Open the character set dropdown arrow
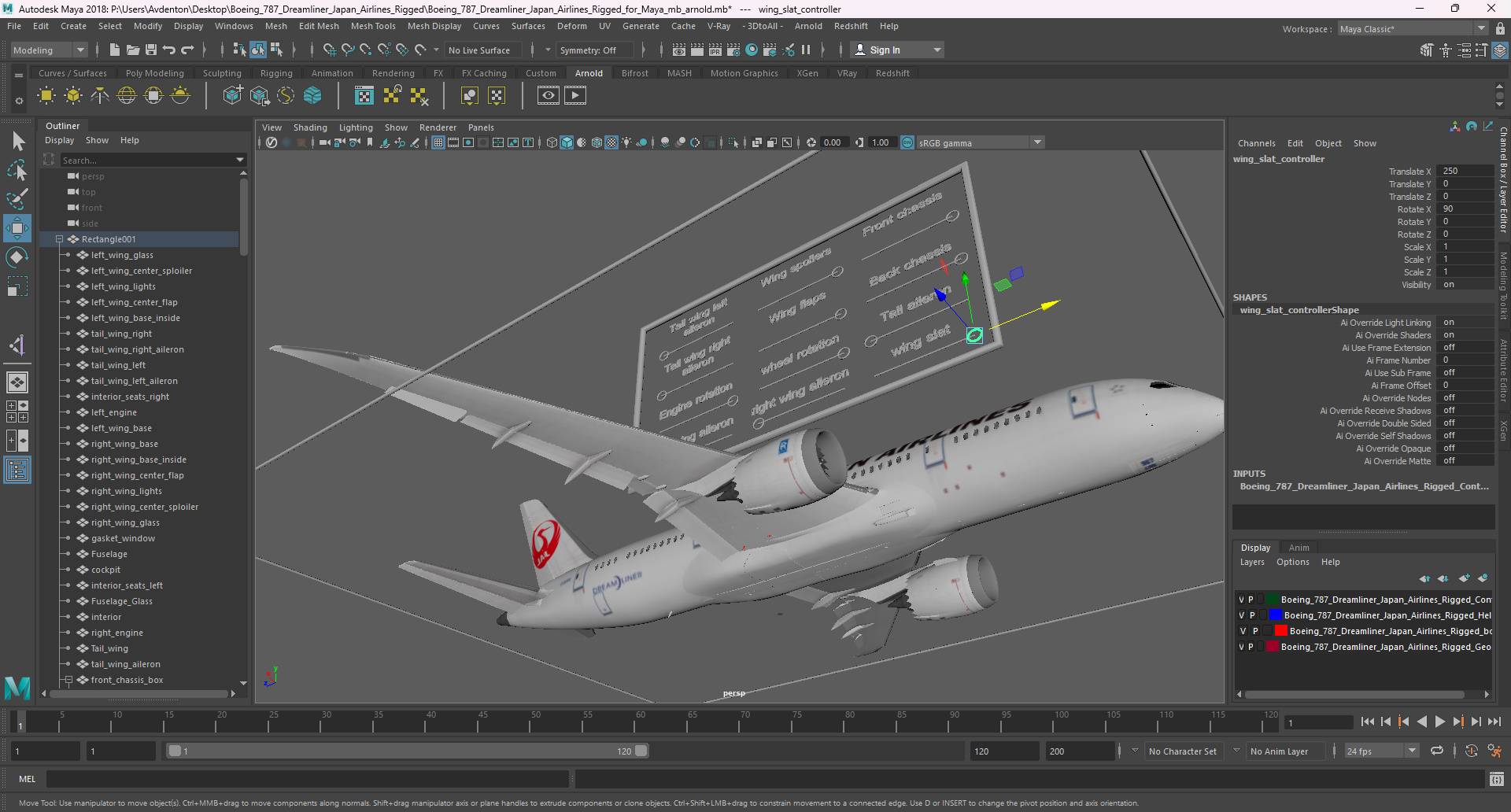The width and height of the screenshot is (1511, 812). [x=1135, y=751]
